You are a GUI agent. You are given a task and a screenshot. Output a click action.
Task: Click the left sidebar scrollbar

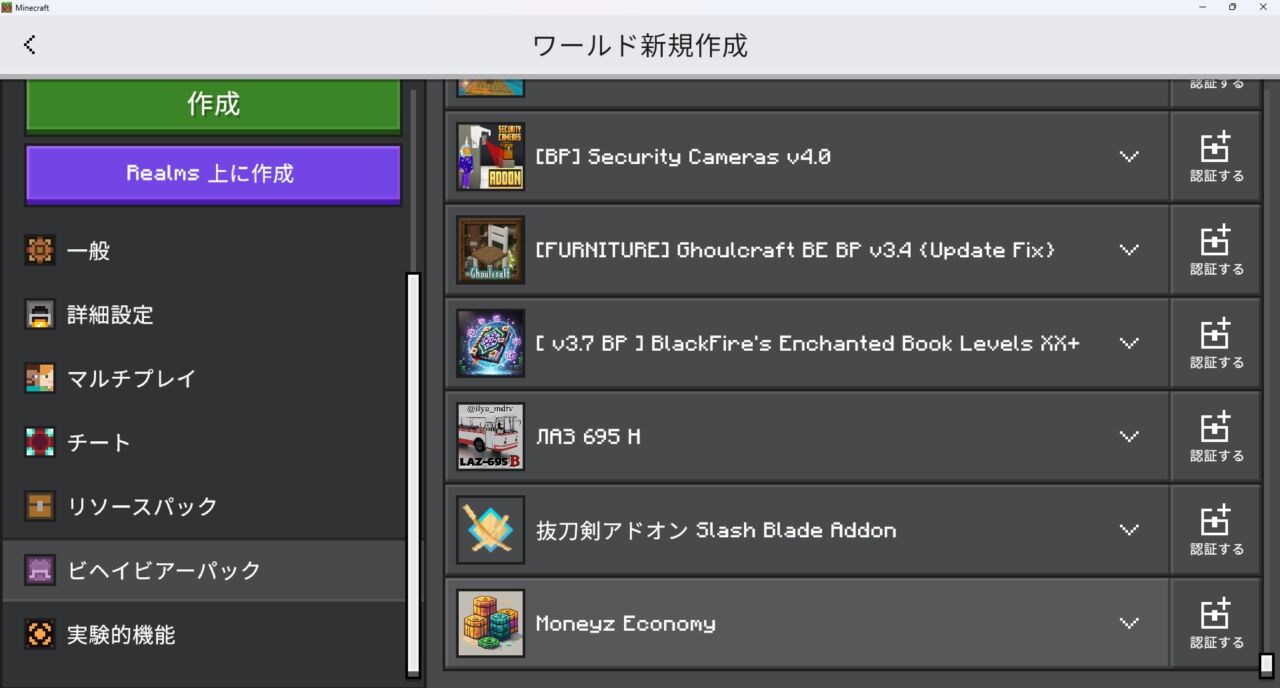click(413, 476)
